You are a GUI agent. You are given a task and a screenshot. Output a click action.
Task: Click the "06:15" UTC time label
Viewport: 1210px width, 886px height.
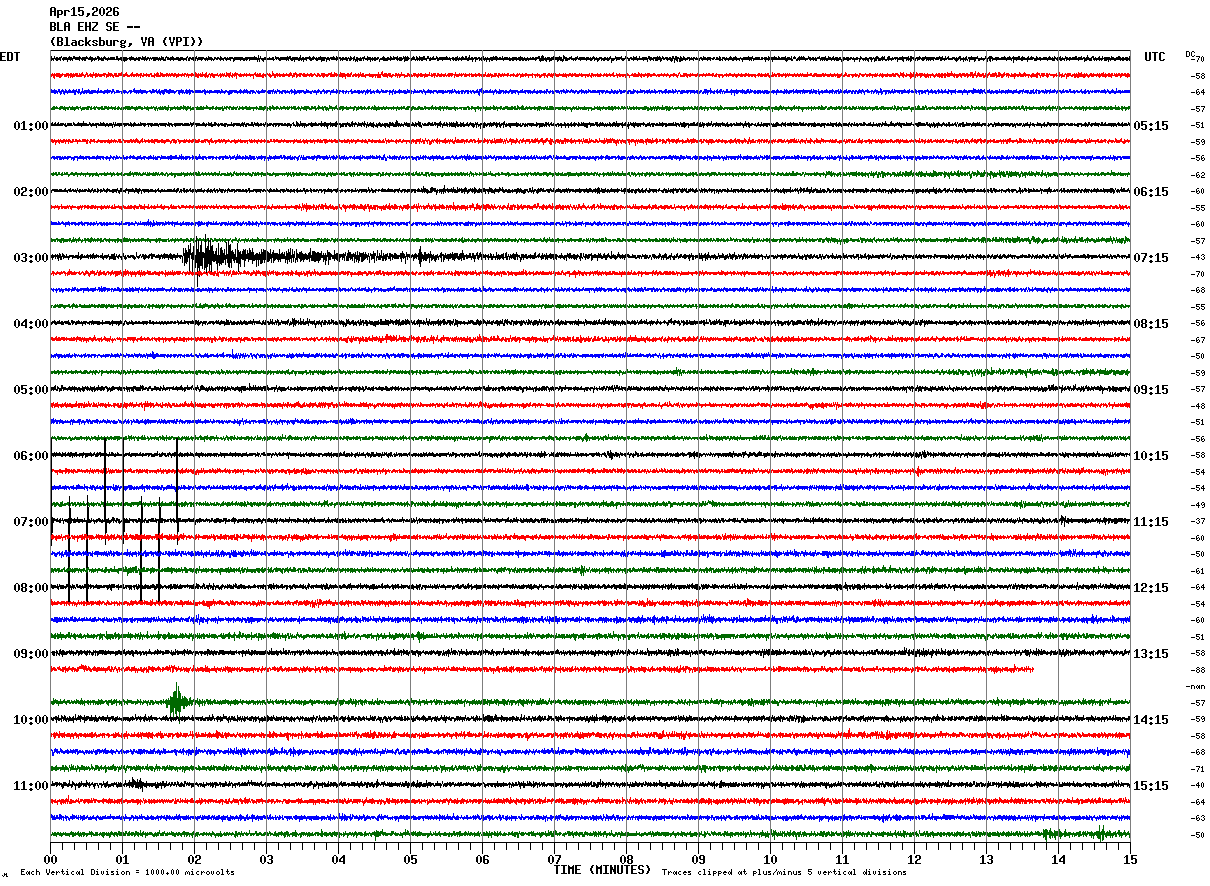coord(1151,192)
